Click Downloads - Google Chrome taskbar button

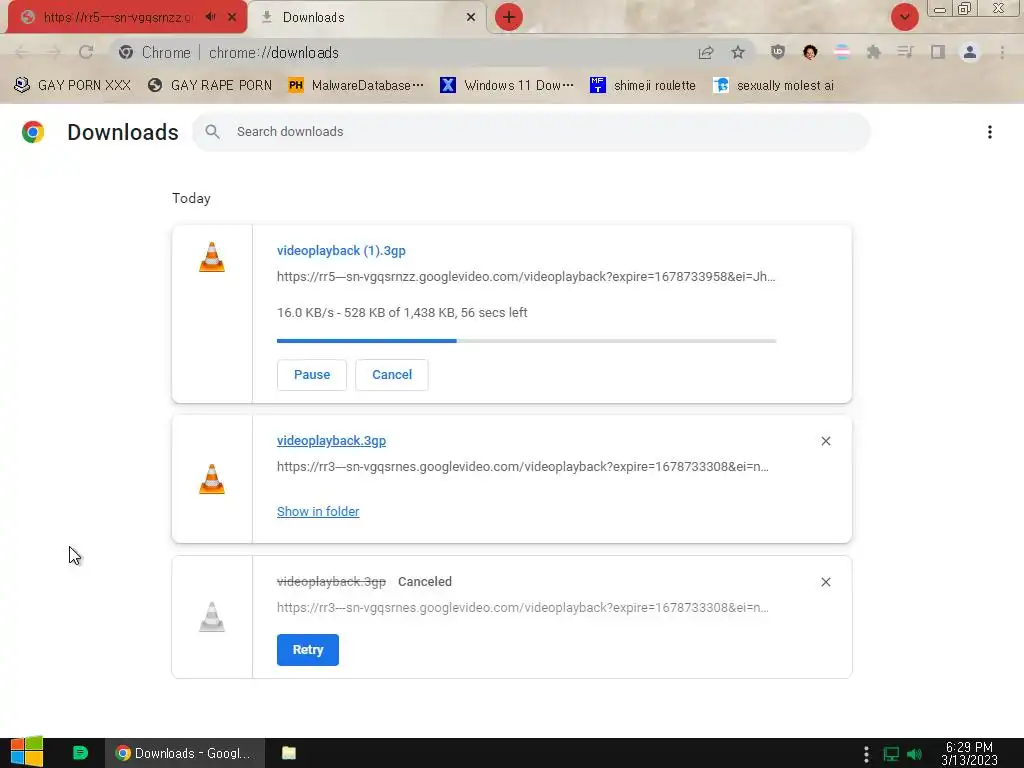tap(185, 753)
